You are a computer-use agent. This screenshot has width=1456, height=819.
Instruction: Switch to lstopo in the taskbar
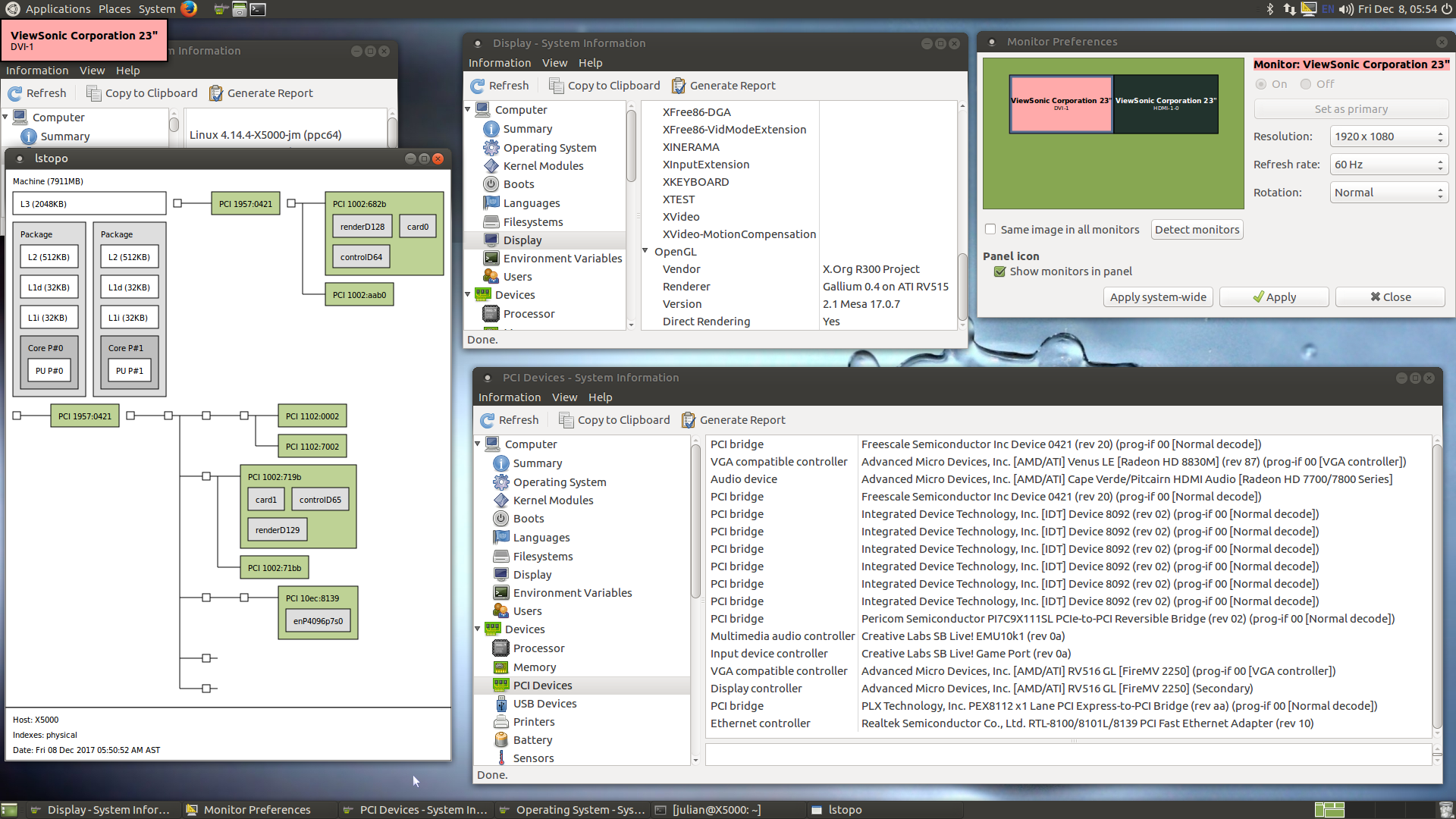click(x=844, y=810)
